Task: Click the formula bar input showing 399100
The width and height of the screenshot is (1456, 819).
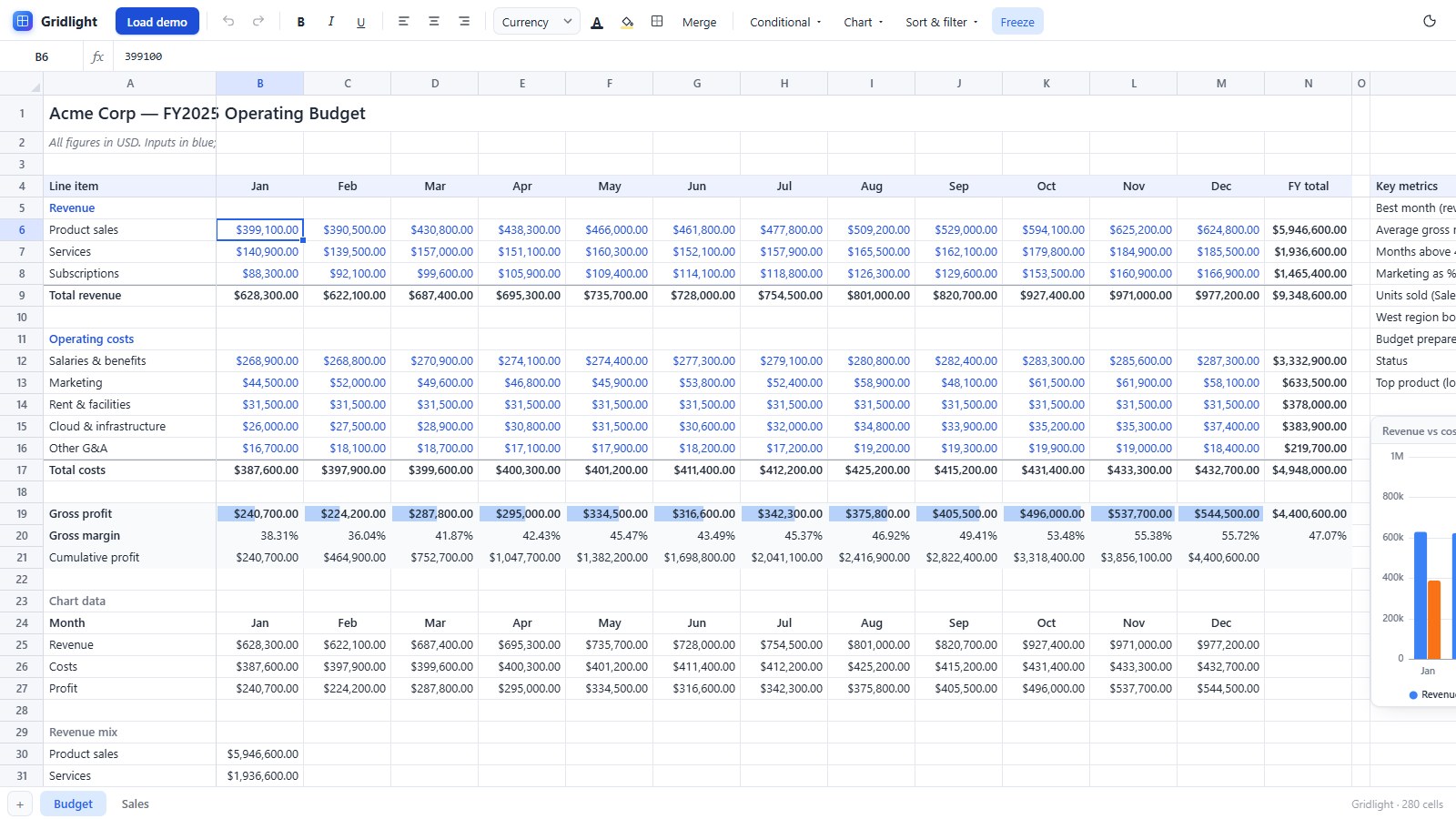Action: (783, 56)
